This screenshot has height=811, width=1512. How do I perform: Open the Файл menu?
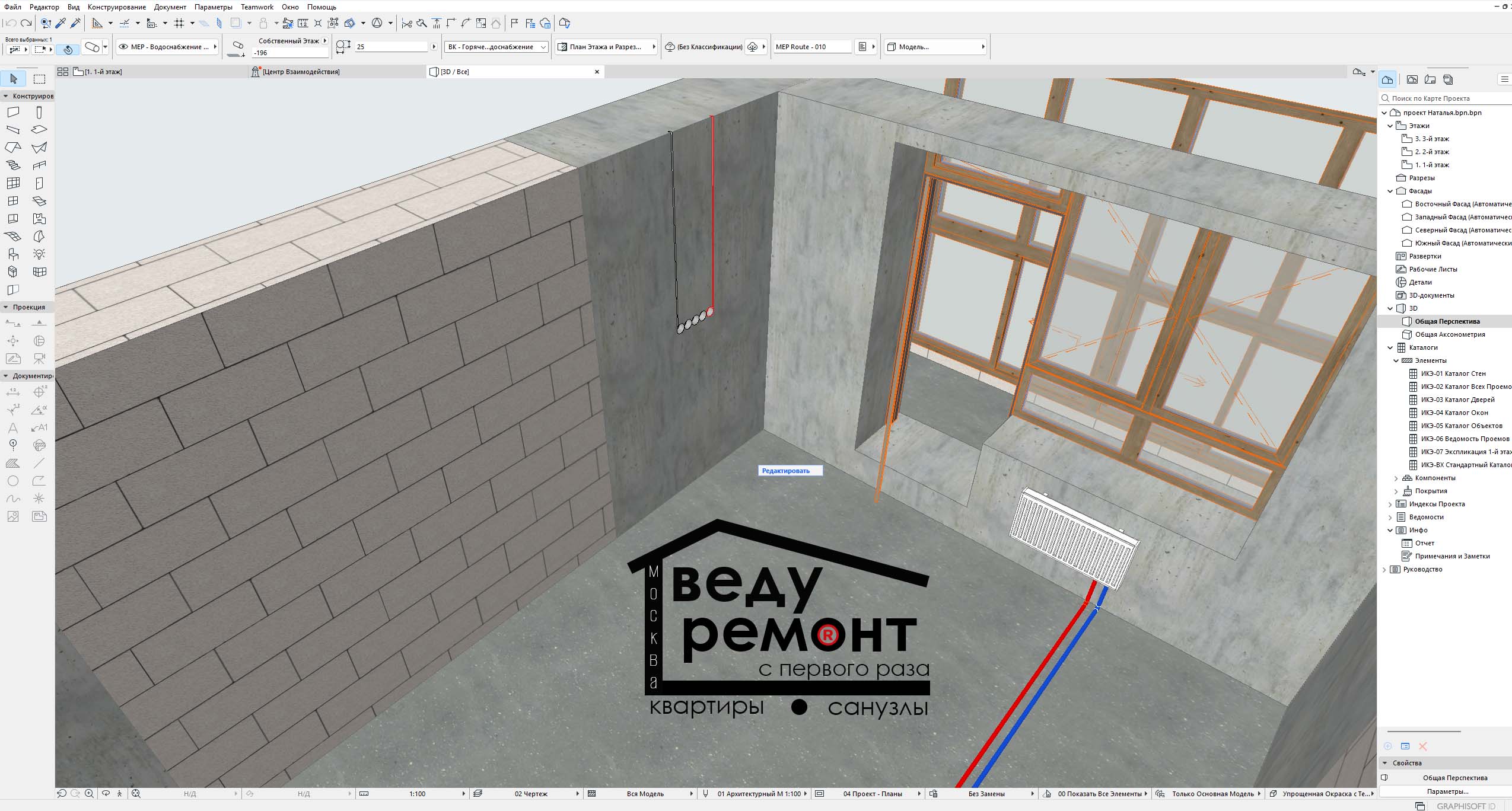point(12,7)
